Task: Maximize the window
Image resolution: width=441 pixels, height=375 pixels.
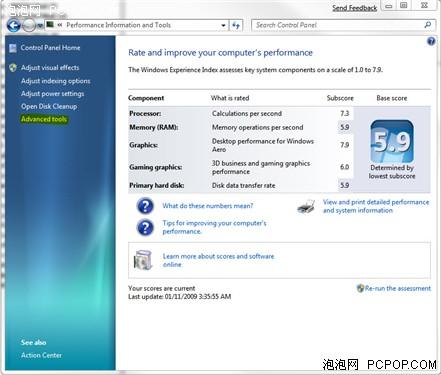Action: pos(404,6)
